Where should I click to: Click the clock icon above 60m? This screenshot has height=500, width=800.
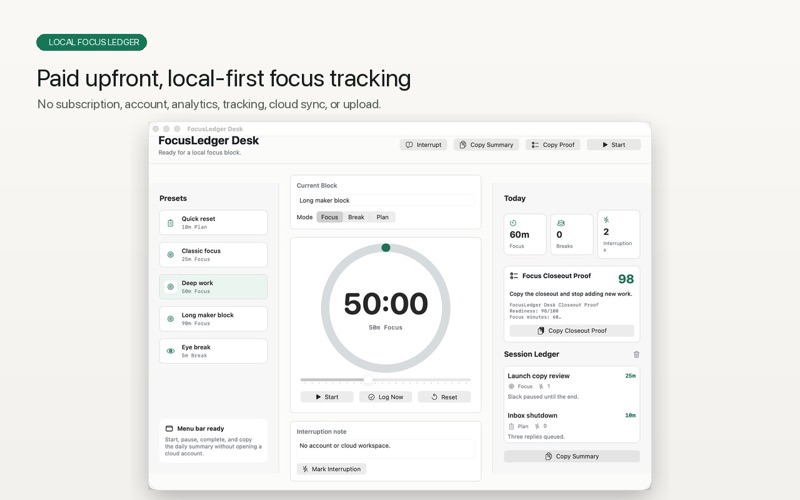pyautogui.click(x=513, y=223)
